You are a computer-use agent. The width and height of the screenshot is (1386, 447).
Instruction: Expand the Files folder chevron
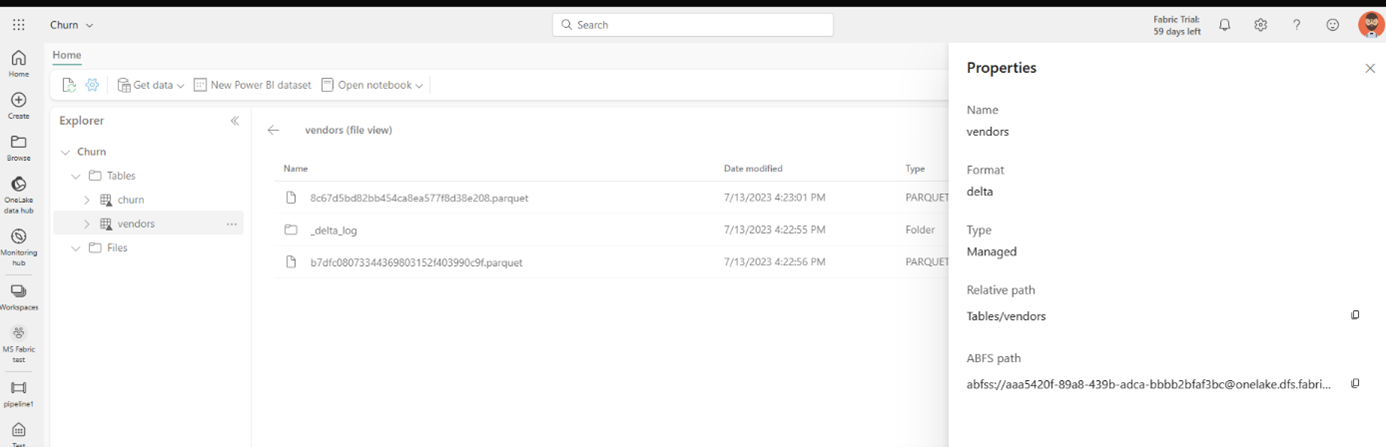[76, 248]
